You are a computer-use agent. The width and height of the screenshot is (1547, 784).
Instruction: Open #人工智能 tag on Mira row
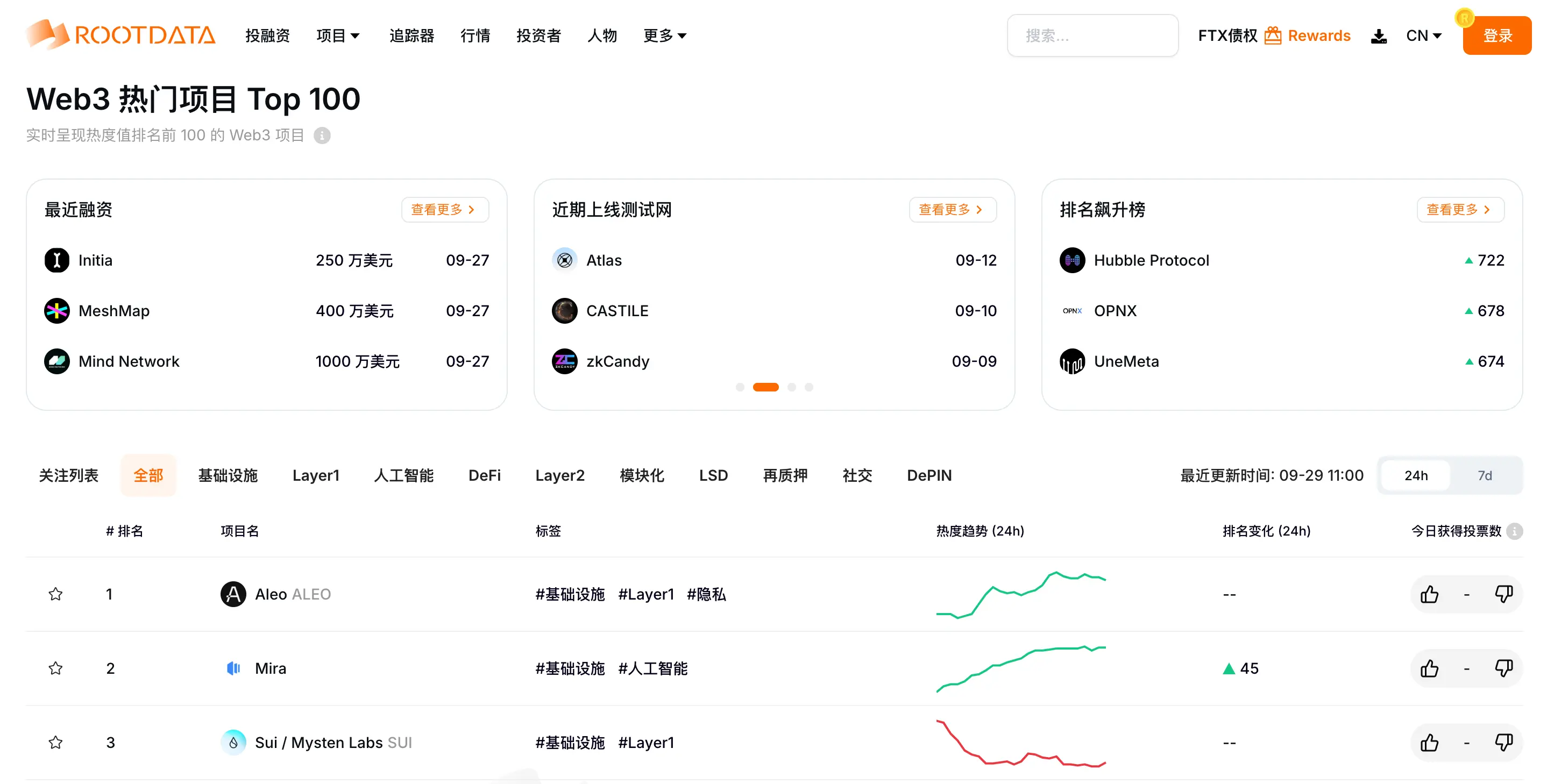pos(653,668)
